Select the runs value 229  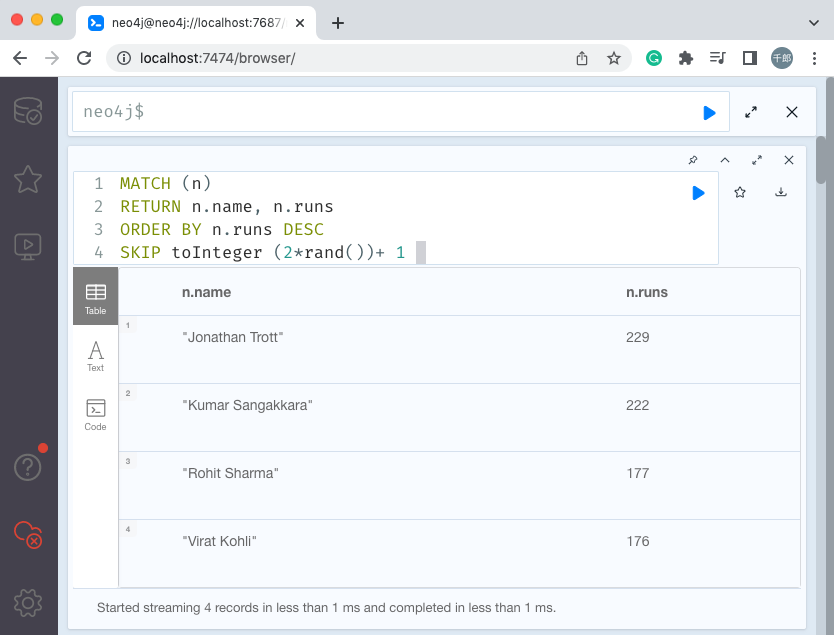(x=637, y=337)
